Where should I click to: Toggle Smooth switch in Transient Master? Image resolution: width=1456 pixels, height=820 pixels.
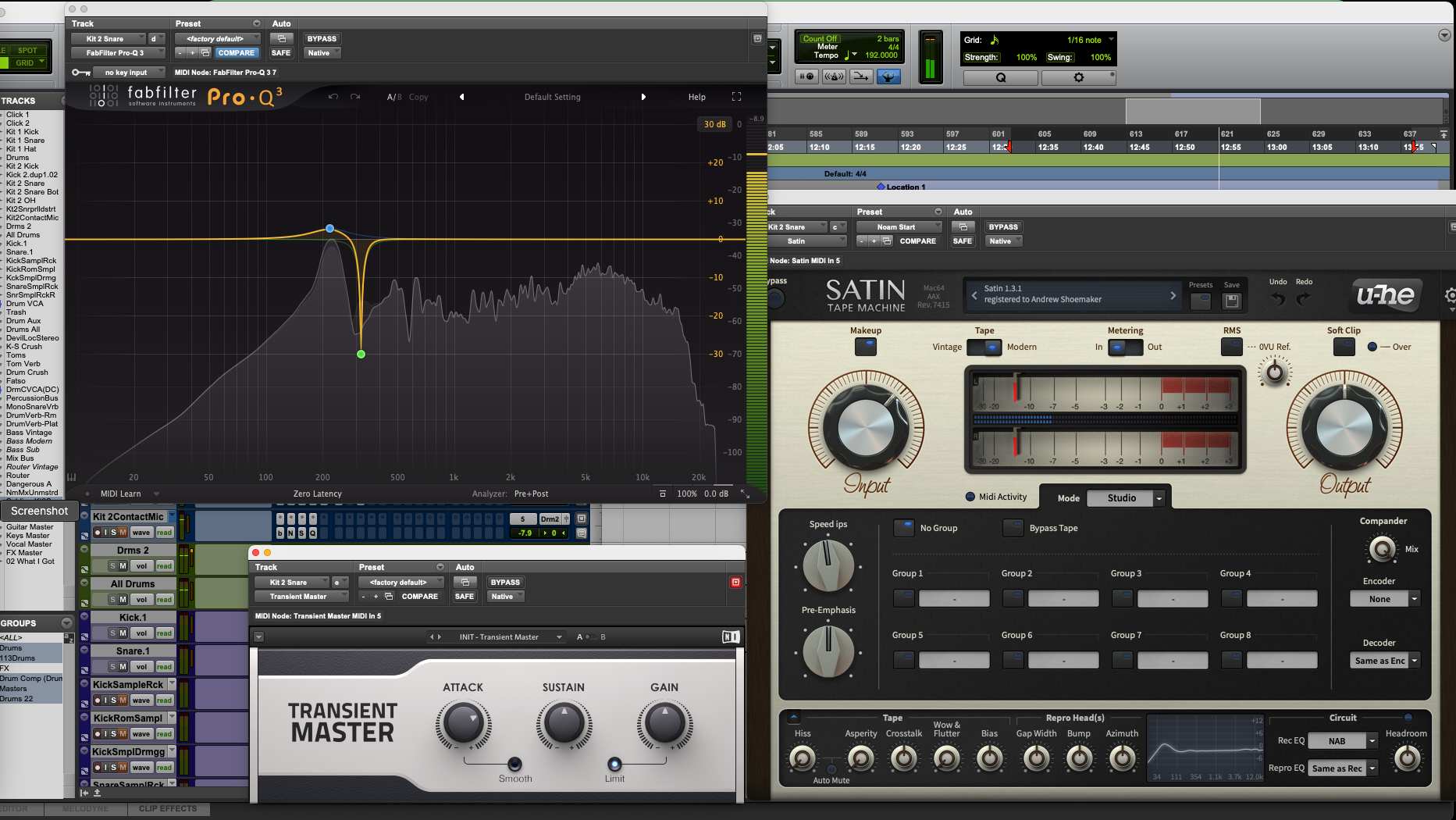pyautogui.click(x=515, y=764)
